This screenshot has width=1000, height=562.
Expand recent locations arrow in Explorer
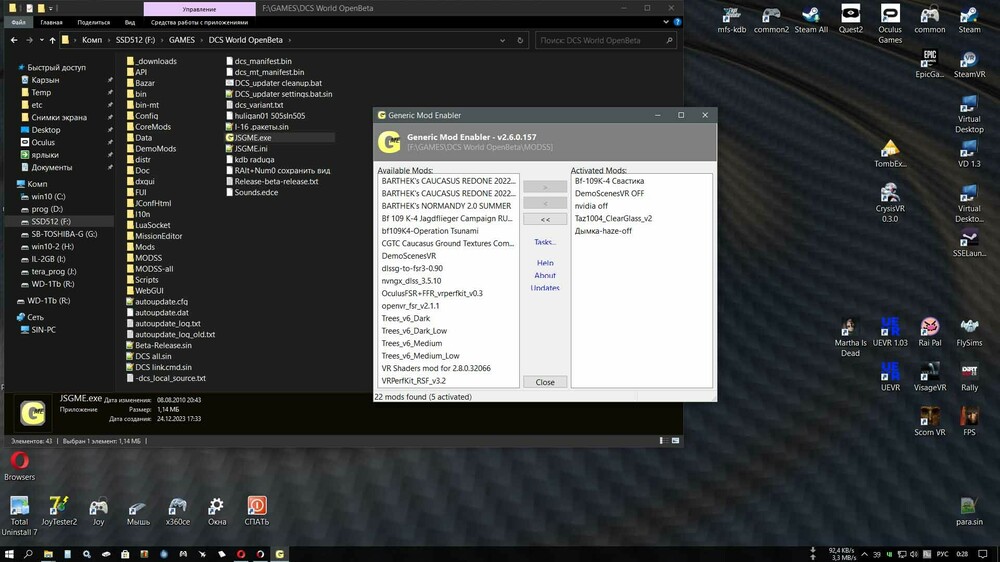pyautogui.click(x=41, y=40)
